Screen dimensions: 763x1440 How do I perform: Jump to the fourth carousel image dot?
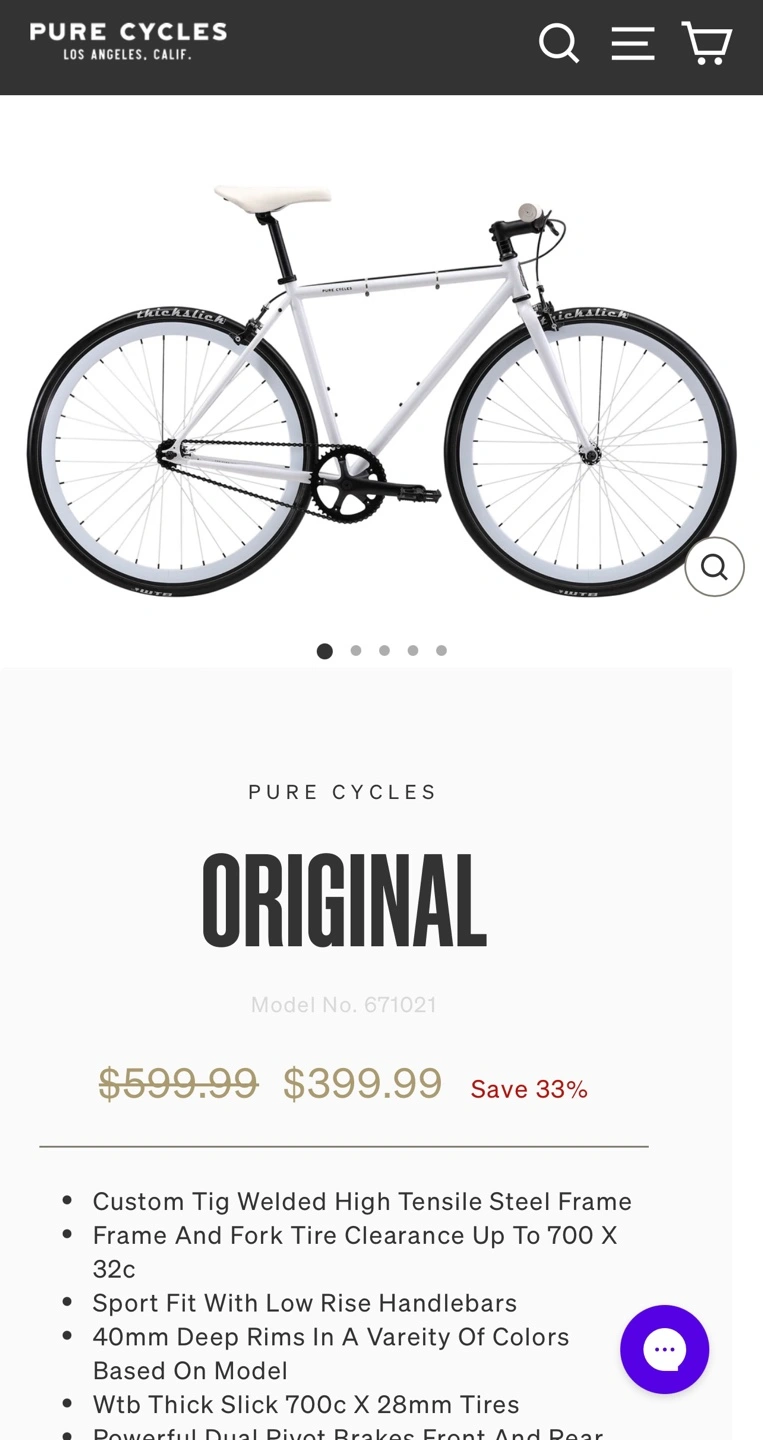413,651
